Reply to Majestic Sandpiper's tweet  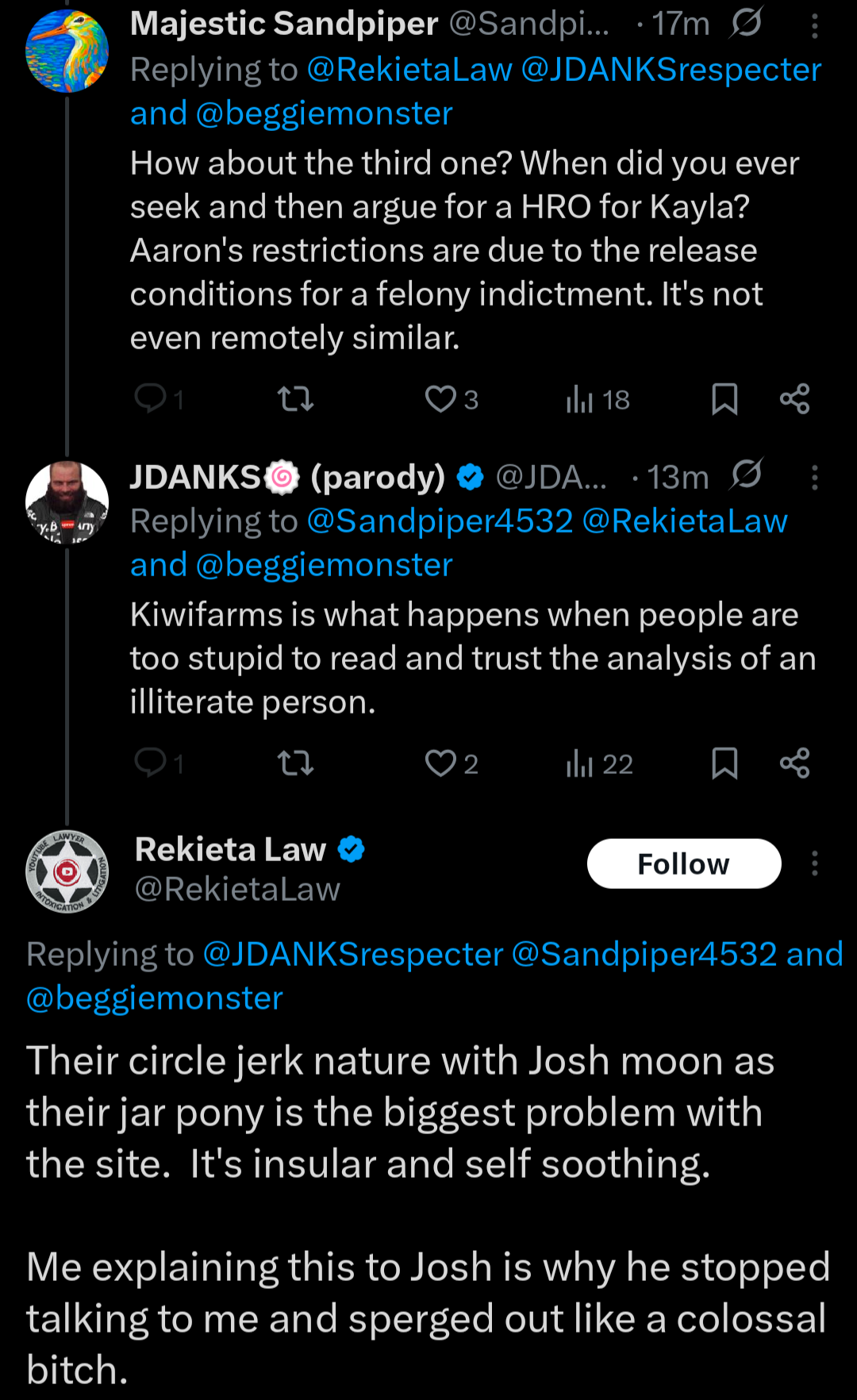159,398
